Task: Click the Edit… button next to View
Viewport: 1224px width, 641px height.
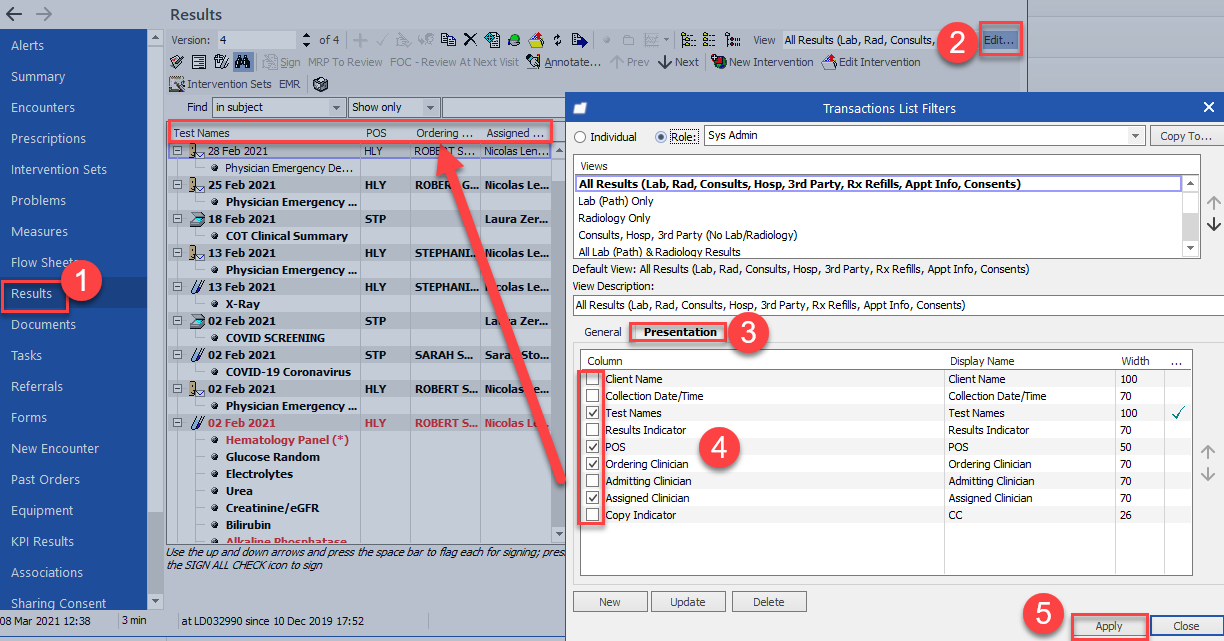Action: point(999,40)
